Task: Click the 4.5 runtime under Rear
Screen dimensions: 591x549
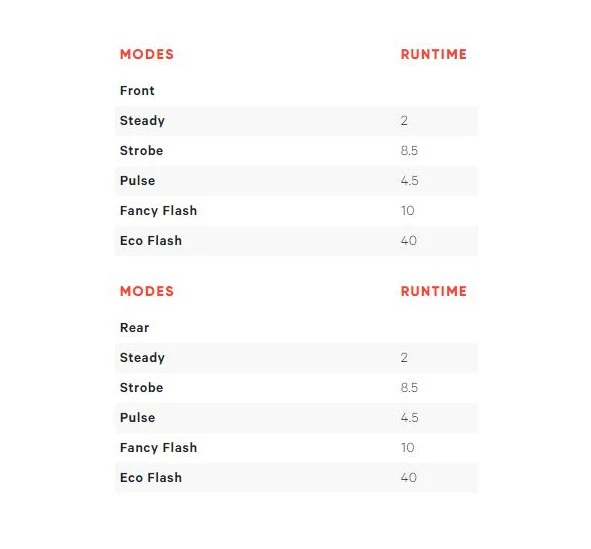Action: [x=409, y=417]
